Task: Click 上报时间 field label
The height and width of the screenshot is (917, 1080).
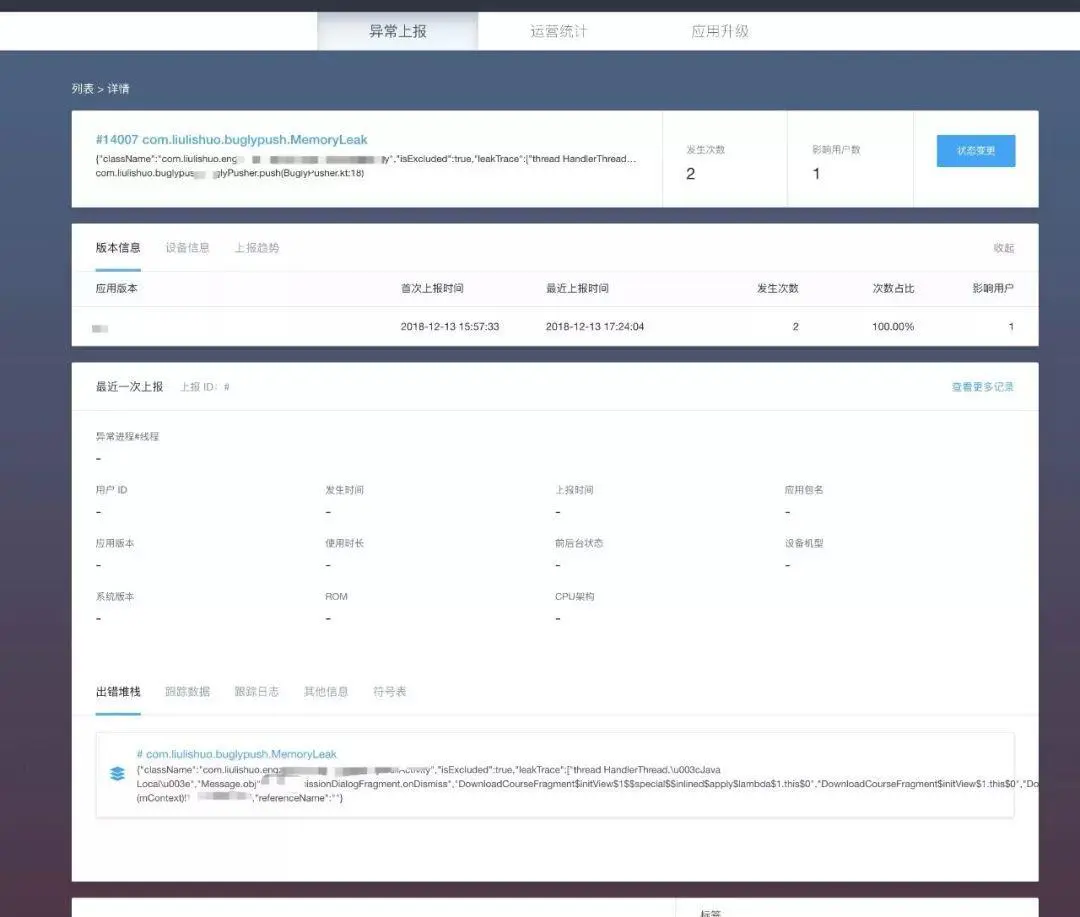Action: click(x=574, y=490)
